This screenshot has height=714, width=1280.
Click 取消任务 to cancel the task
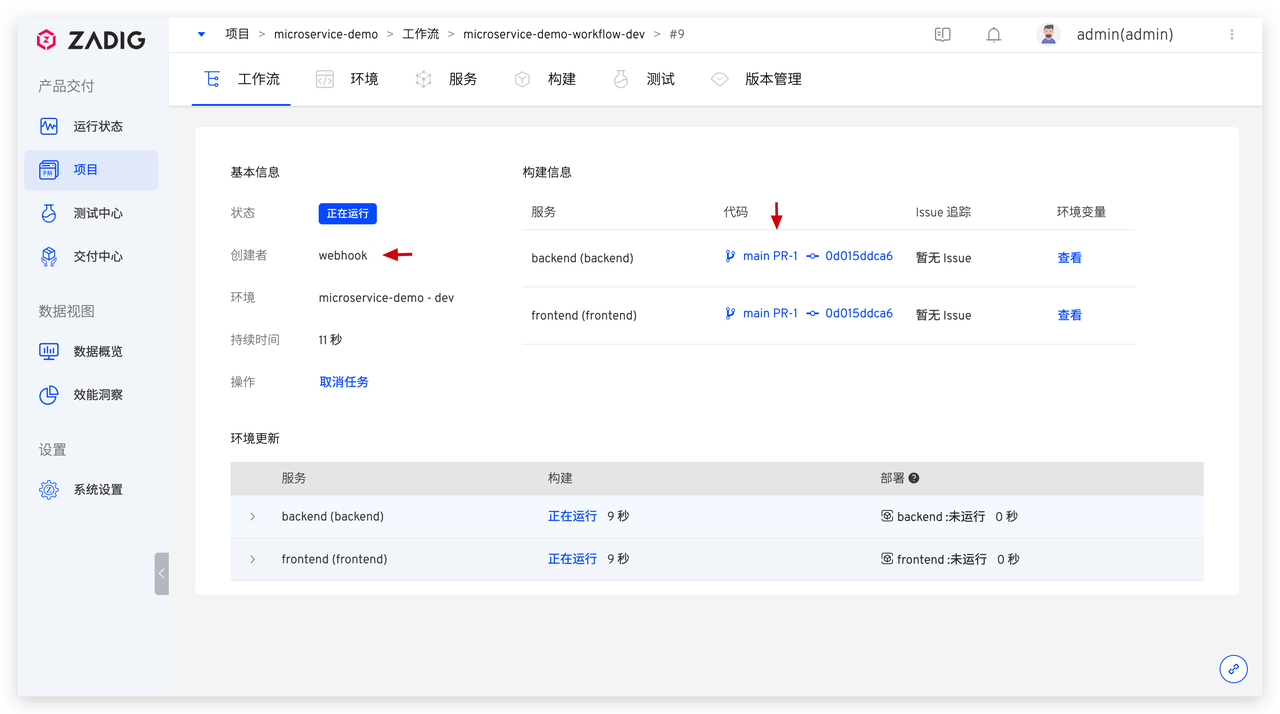pyautogui.click(x=344, y=382)
